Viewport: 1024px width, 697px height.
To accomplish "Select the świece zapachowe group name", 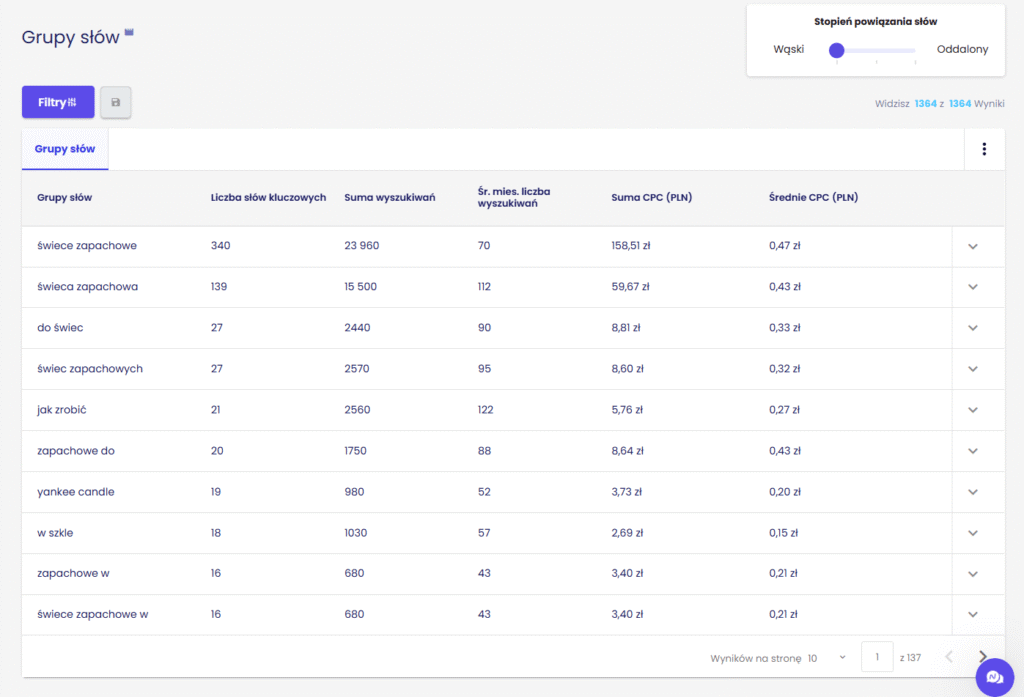I will coord(87,246).
